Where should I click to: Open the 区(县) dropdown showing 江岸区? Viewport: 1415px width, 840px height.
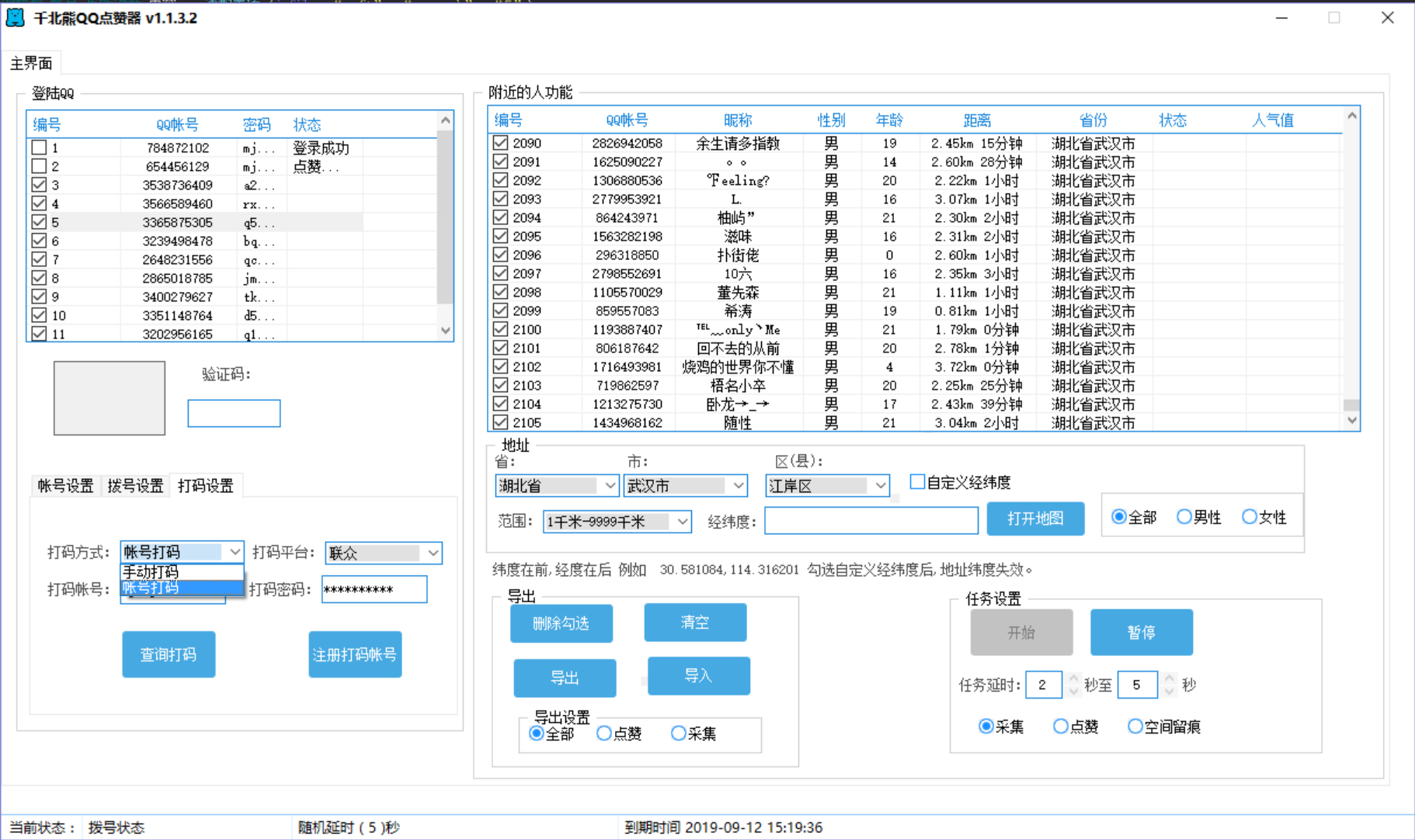(x=827, y=486)
